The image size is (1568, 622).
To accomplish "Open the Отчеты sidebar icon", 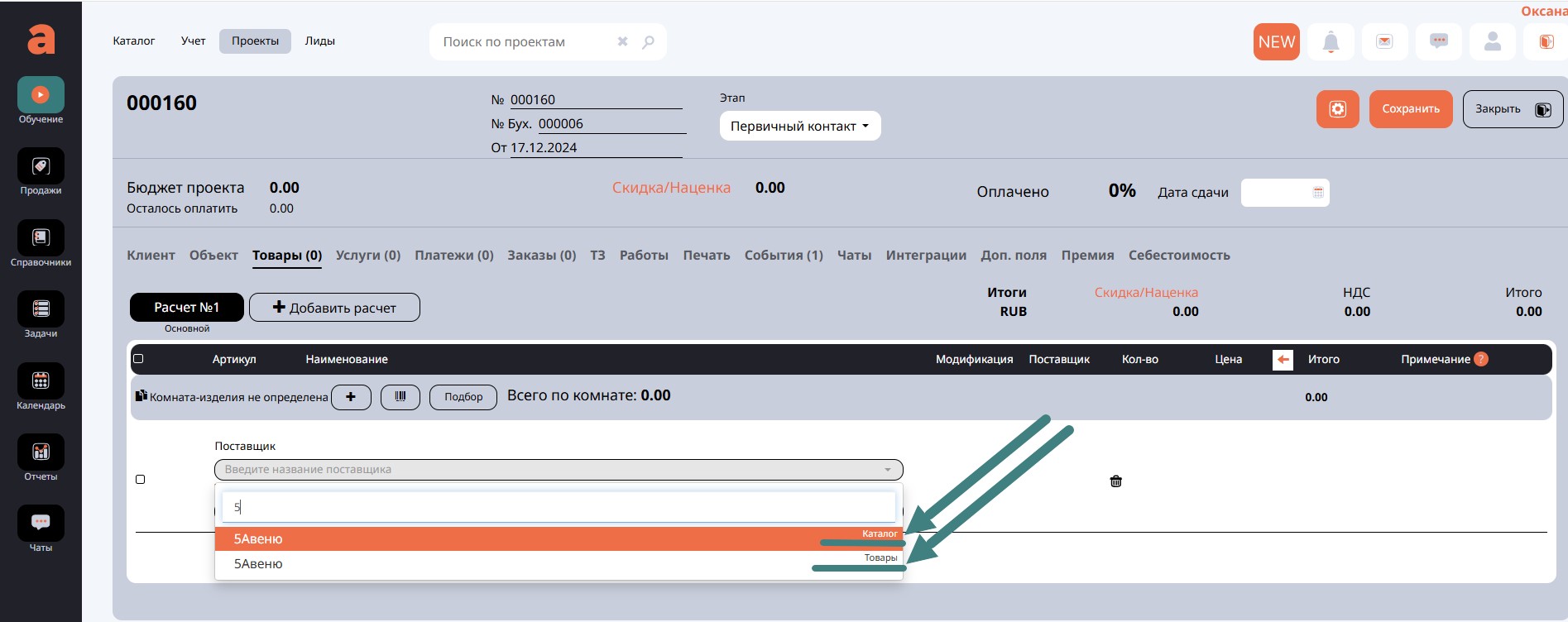I will (41, 452).
